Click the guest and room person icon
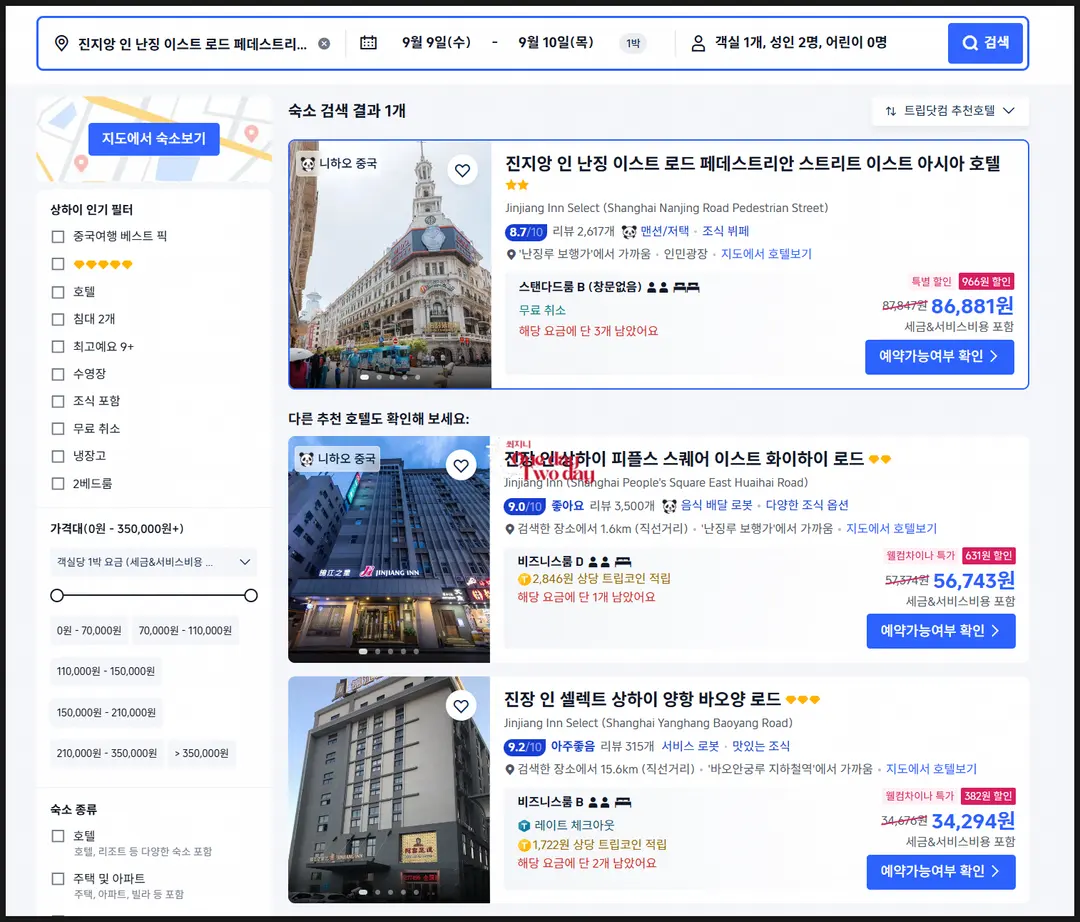The image size is (1080, 922). (698, 43)
